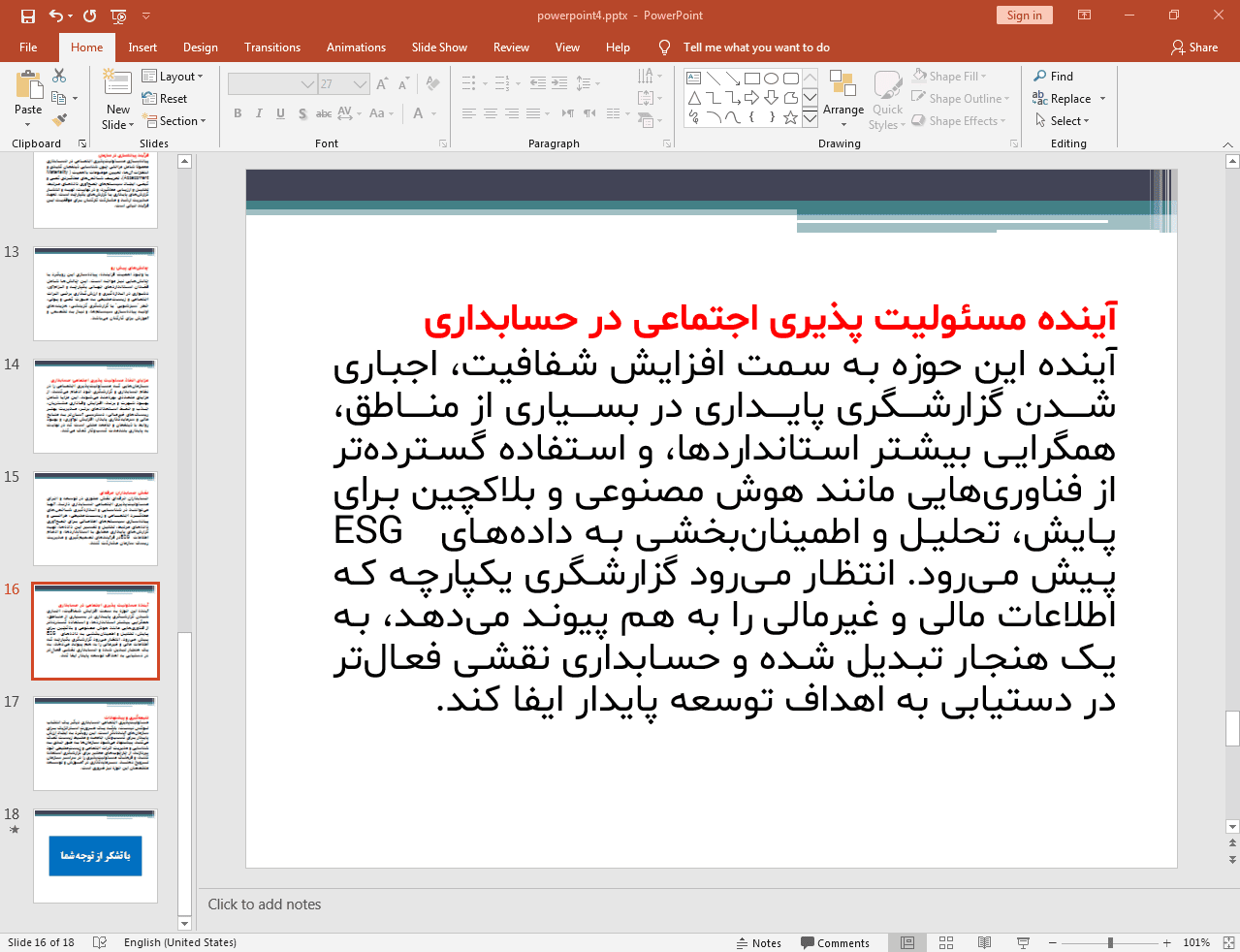Open Replace dropdown arrow
1240x952 pixels.
pyautogui.click(x=1102, y=99)
